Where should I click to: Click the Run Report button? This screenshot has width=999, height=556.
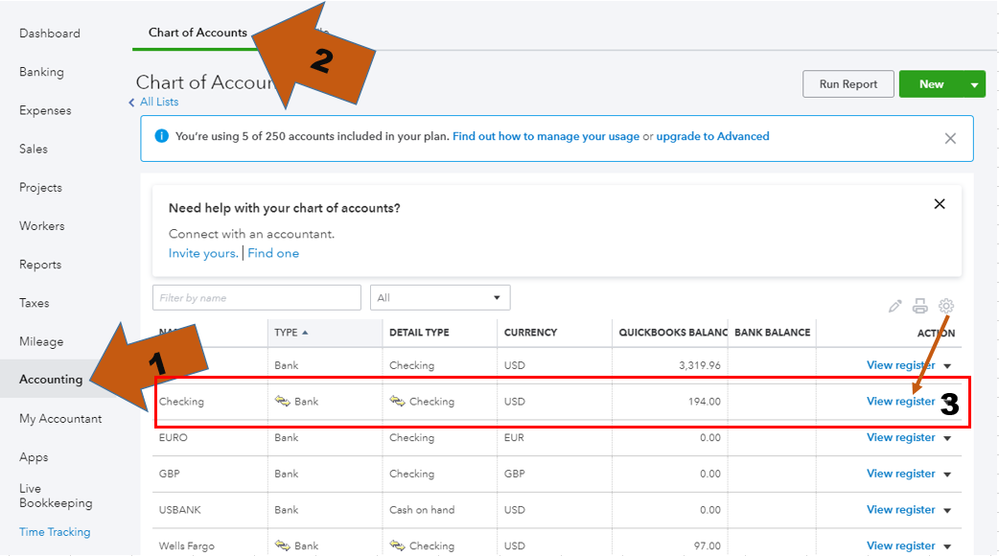(x=848, y=84)
